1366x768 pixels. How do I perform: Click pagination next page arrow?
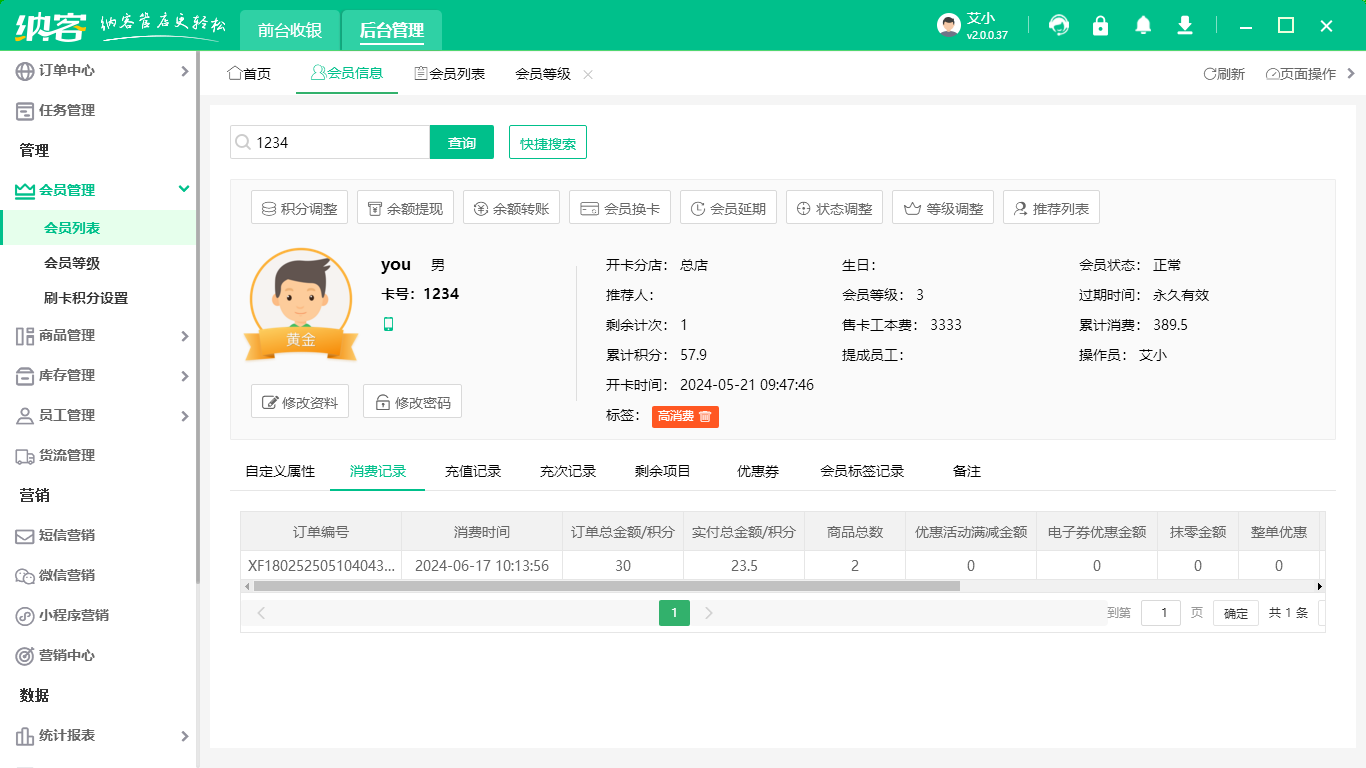709,613
